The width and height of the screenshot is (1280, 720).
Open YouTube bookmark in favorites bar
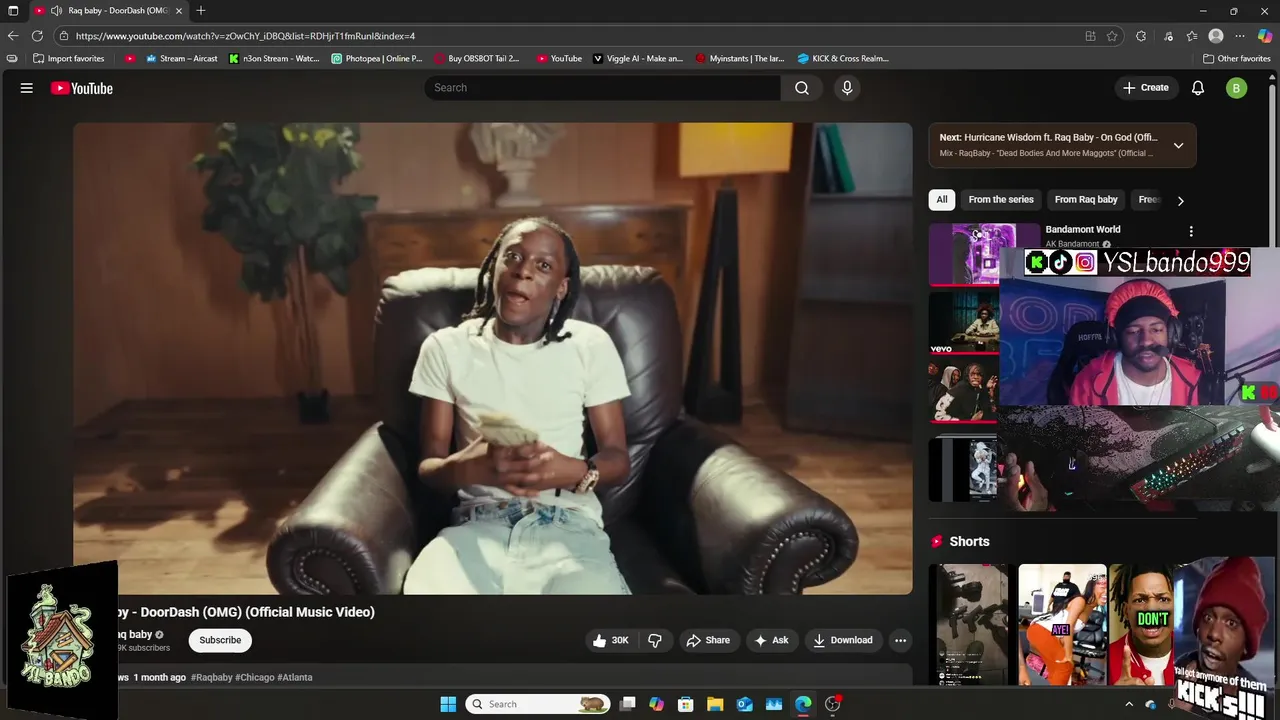[559, 58]
